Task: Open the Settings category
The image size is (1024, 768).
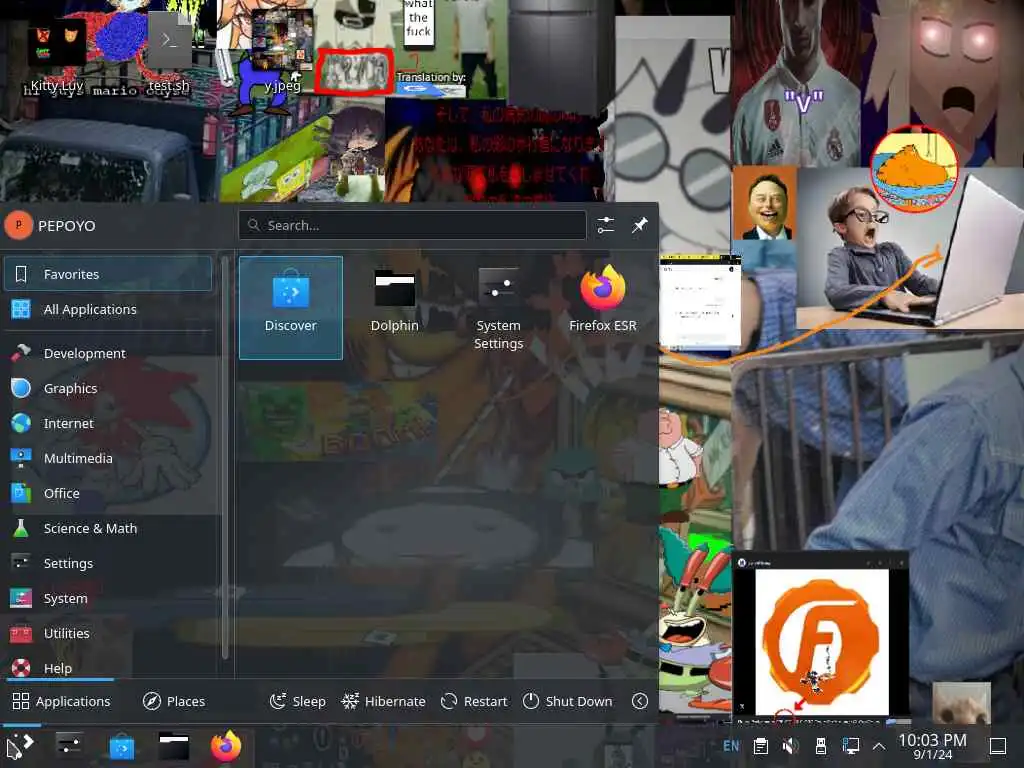Action: [x=108, y=563]
